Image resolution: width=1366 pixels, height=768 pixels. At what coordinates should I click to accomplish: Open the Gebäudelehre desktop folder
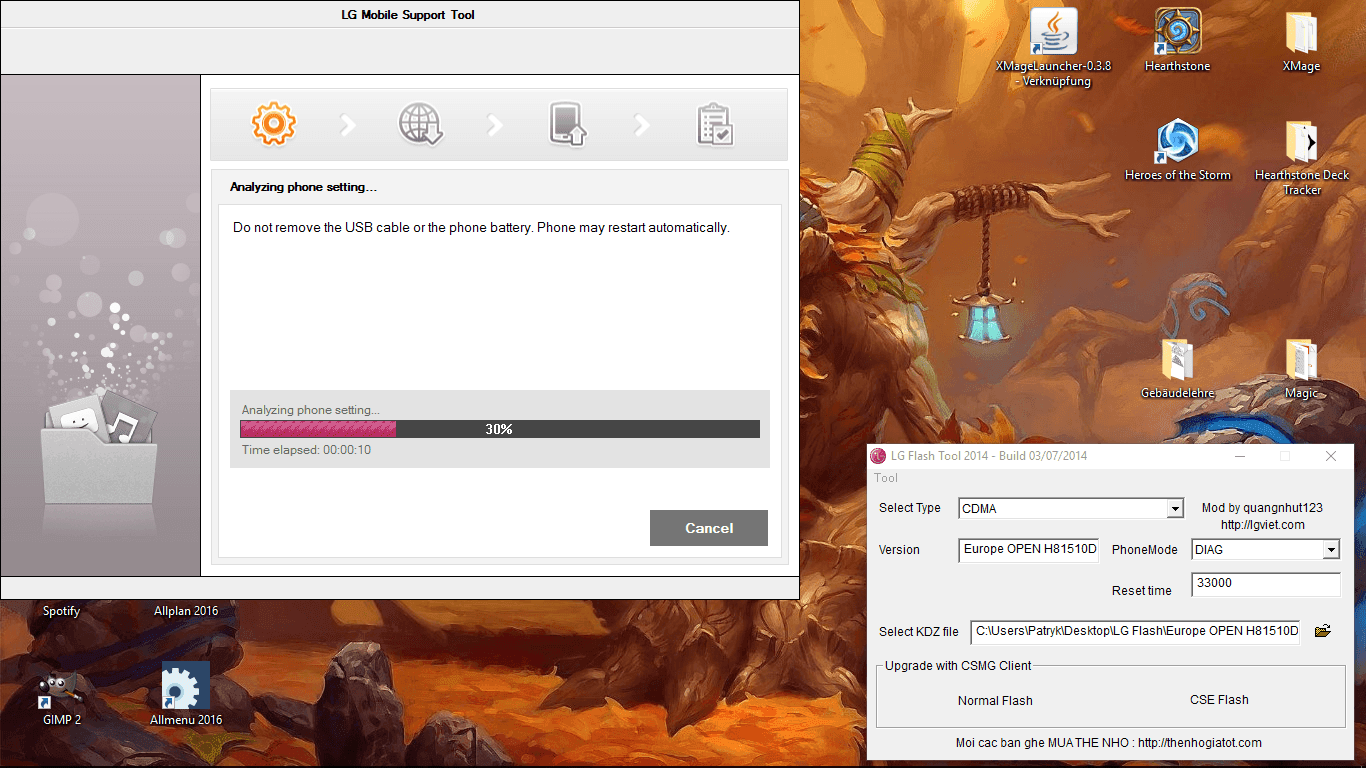[x=1178, y=369]
